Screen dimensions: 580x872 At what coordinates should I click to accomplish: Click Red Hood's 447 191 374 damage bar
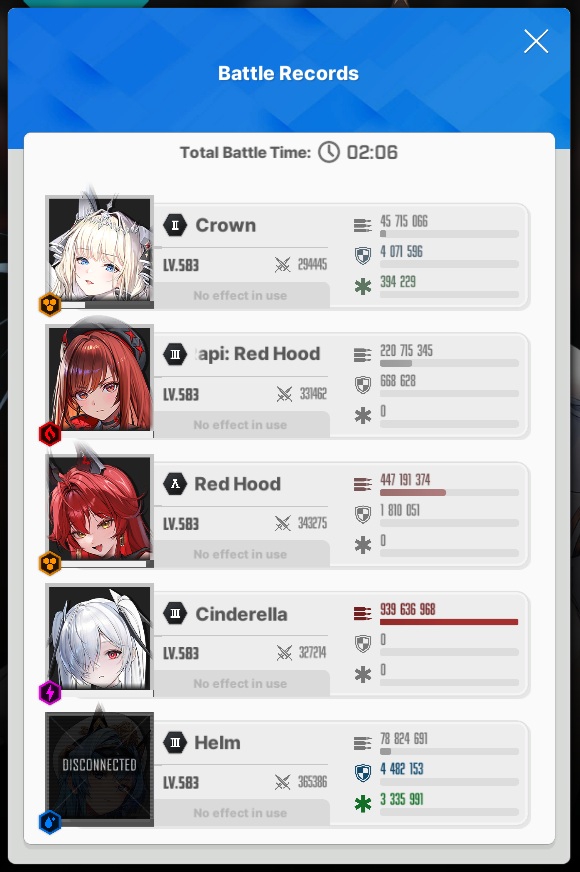[x=449, y=493]
